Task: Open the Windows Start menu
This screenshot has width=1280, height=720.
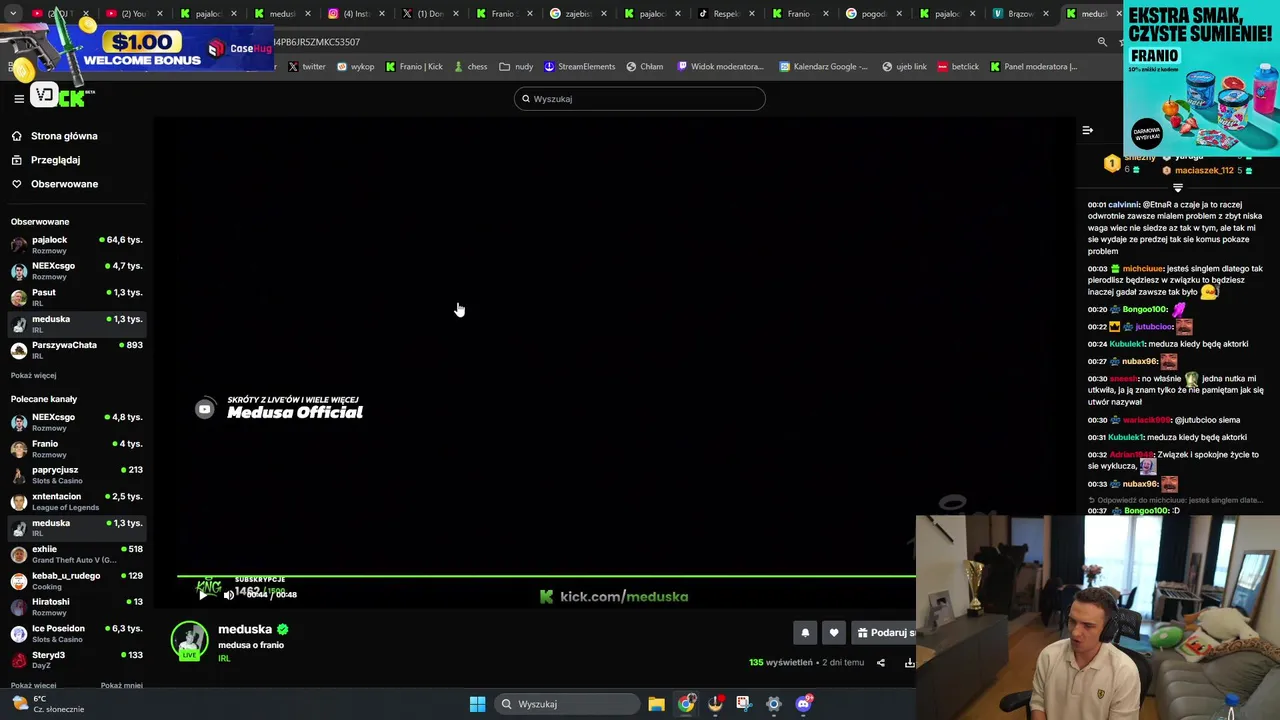Action: coord(478,704)
